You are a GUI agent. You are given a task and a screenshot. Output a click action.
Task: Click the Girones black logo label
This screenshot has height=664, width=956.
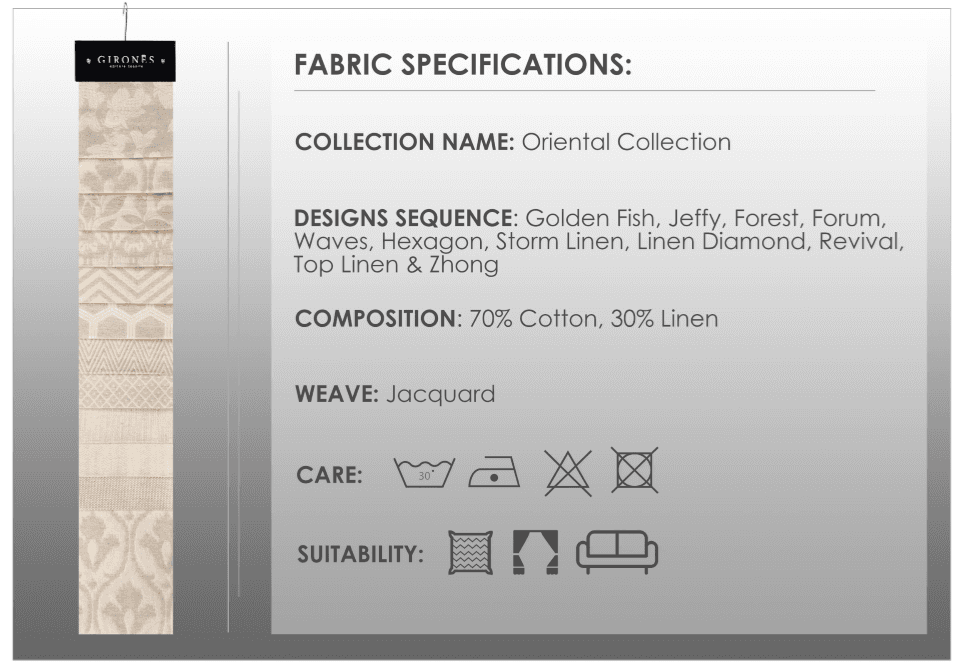point(125,61)
